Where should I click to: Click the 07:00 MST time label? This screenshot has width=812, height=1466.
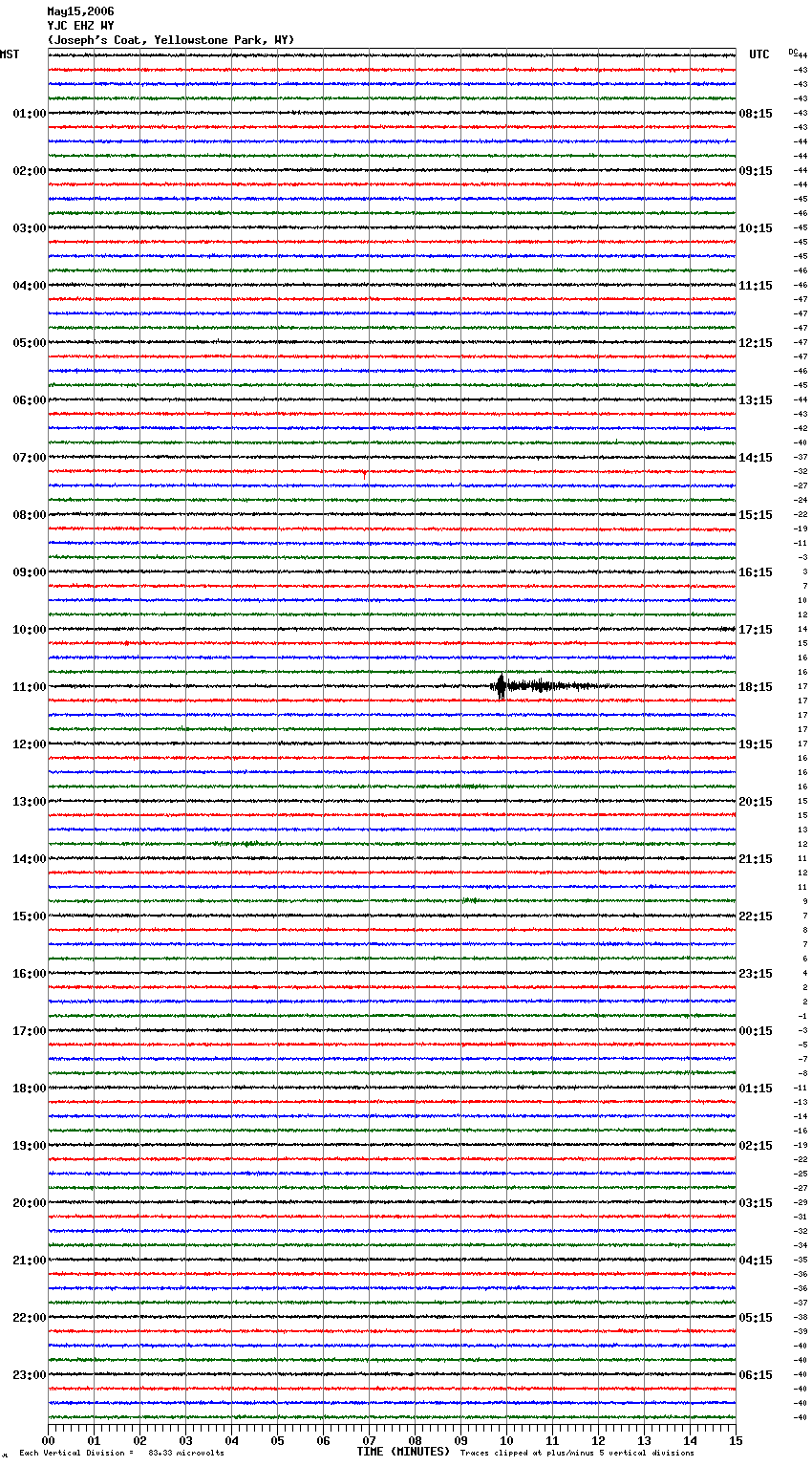tap(30, 458)
